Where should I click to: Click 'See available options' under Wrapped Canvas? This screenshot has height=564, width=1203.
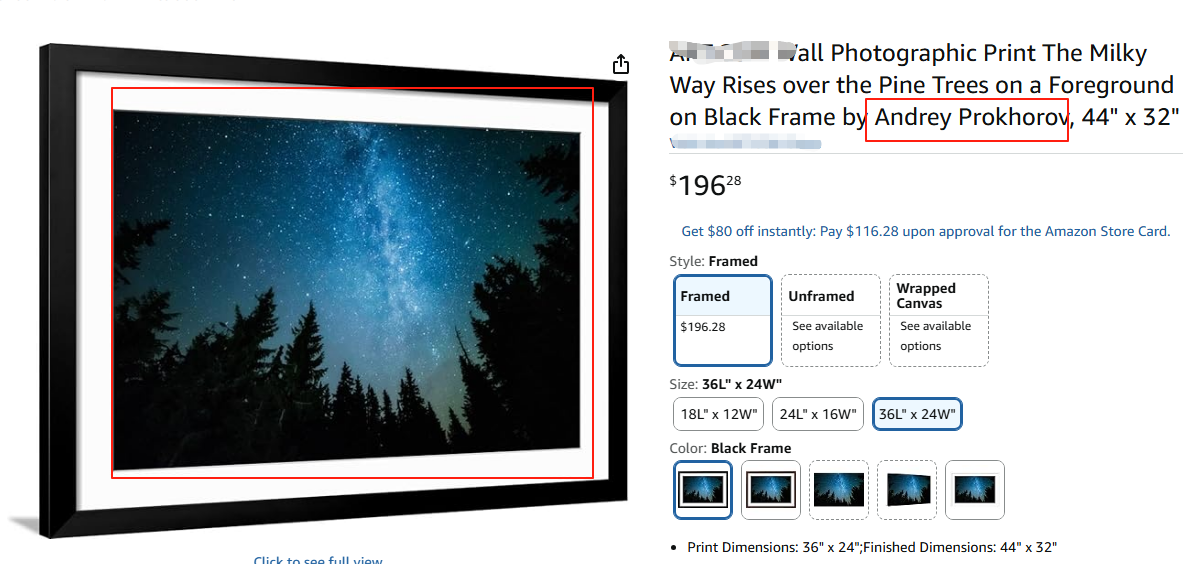point(936,336)
